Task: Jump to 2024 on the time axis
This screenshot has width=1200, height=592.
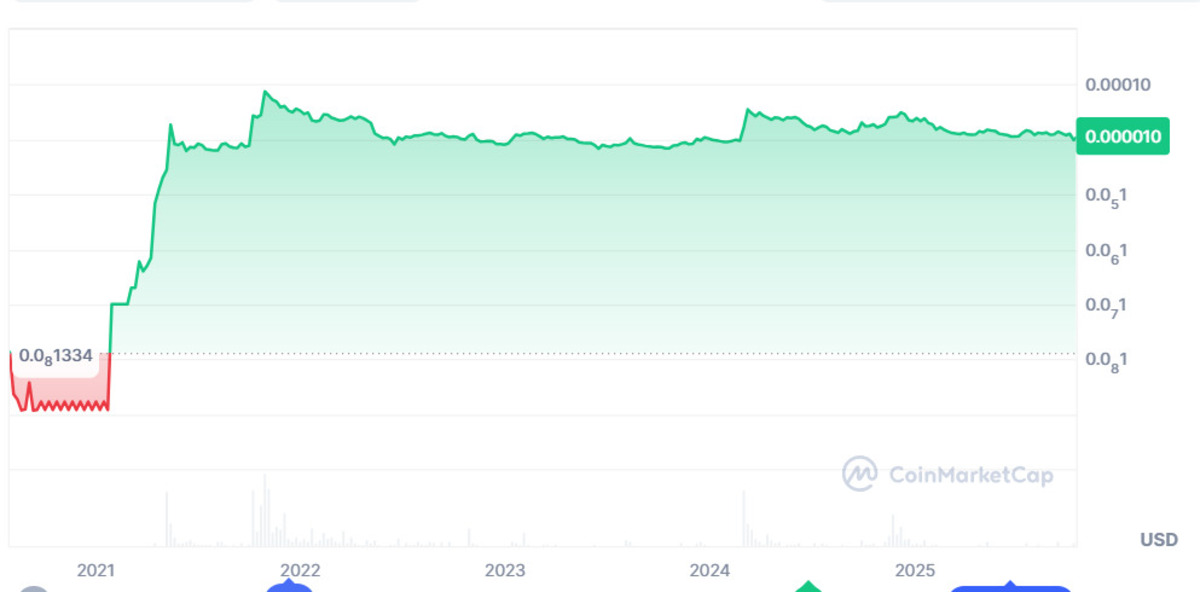Action: [710, 570]
